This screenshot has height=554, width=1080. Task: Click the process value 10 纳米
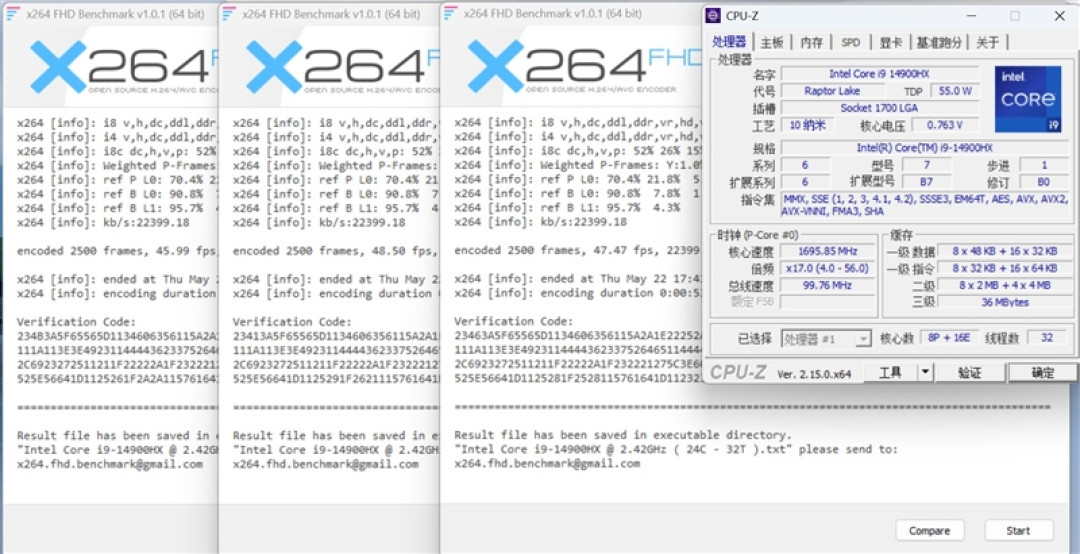click(x=807, y=125)
